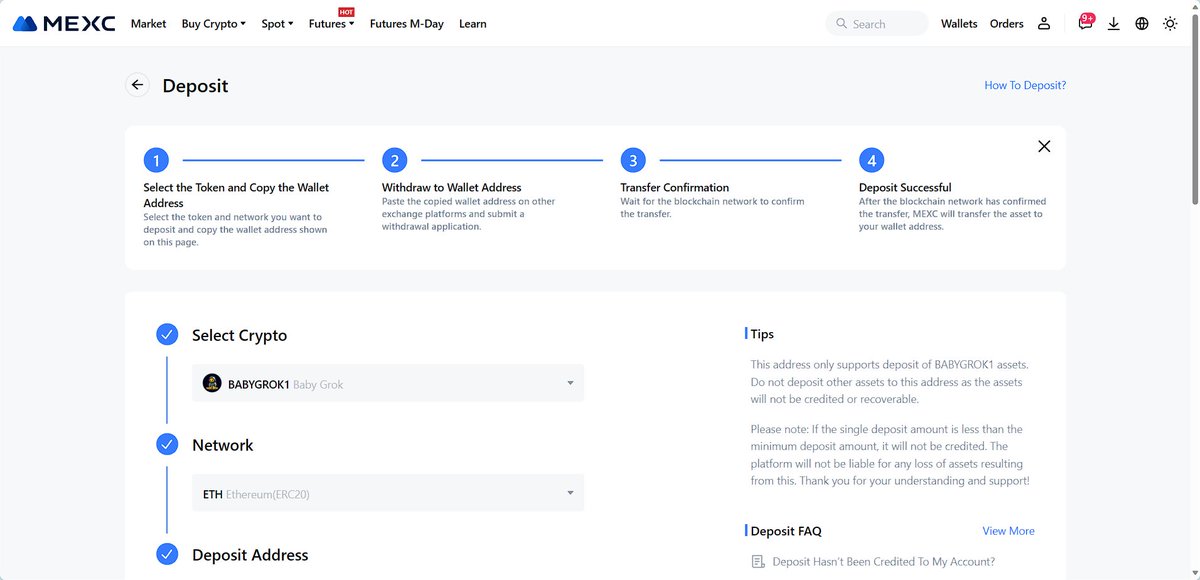This screenshot has width=1200, height=580.
Task: Expand the Spot menu
Action: 277,24
